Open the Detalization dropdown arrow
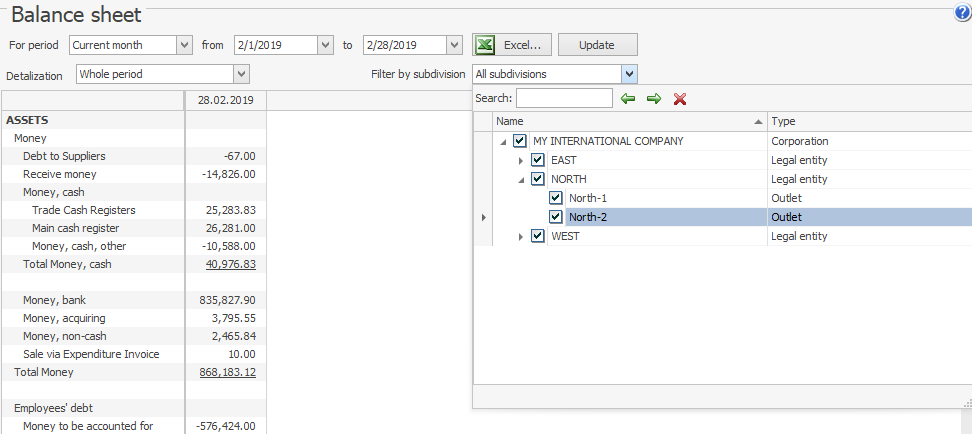Screen dimensions: 972x434 (x=241, y=74)
